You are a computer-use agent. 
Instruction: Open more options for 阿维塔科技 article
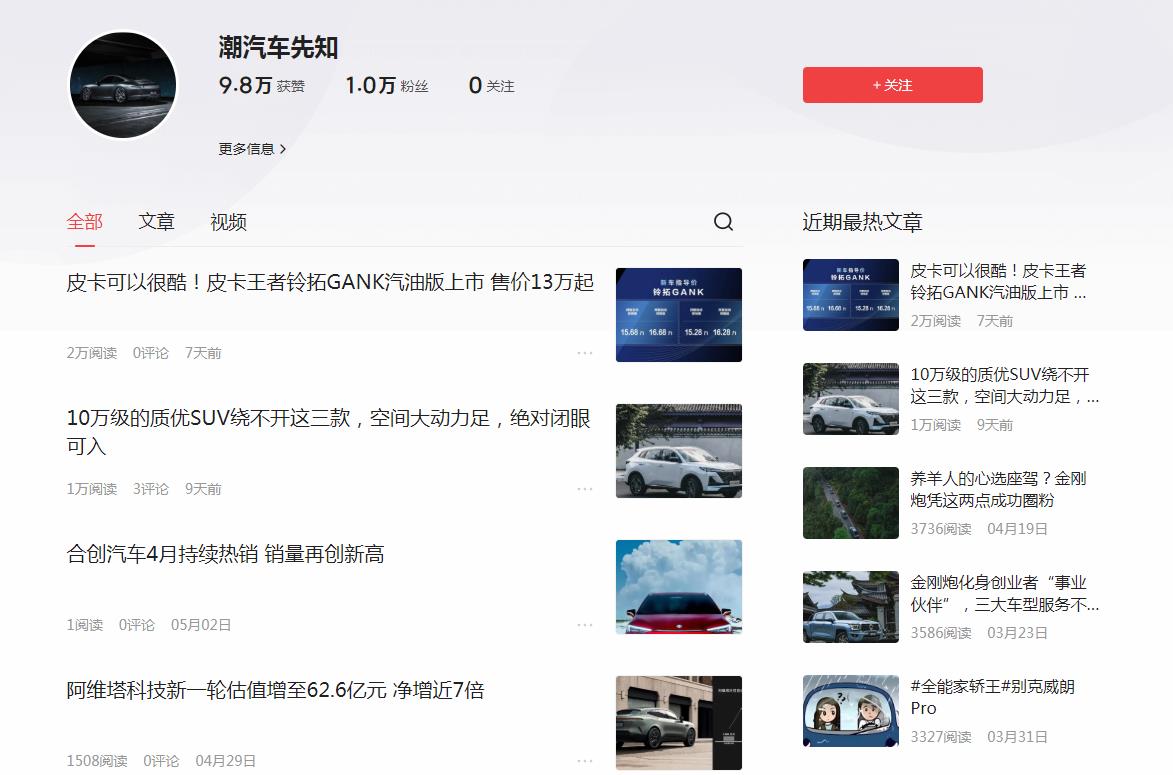point(585,761)
